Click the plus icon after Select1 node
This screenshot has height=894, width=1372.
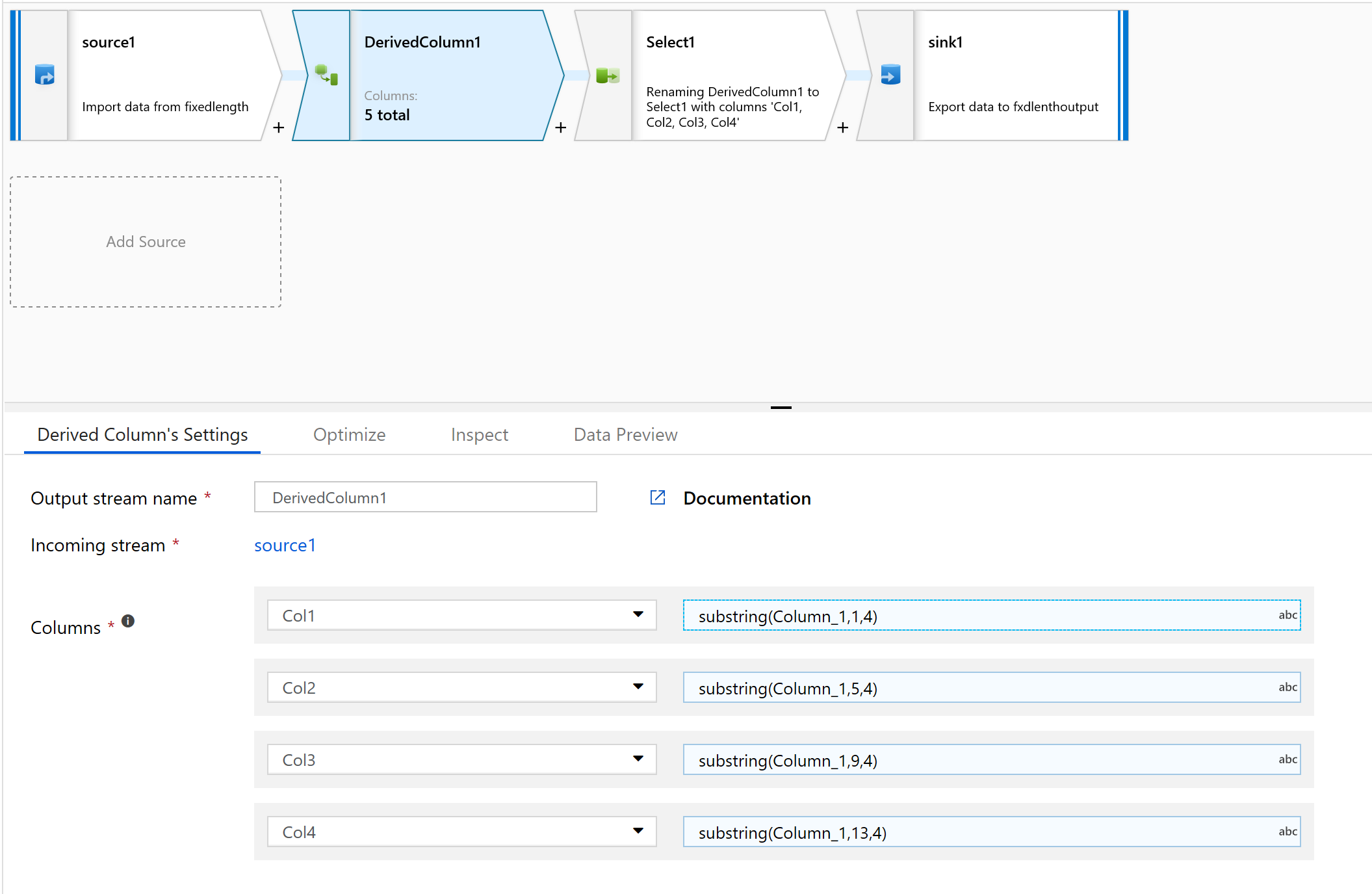843,127
